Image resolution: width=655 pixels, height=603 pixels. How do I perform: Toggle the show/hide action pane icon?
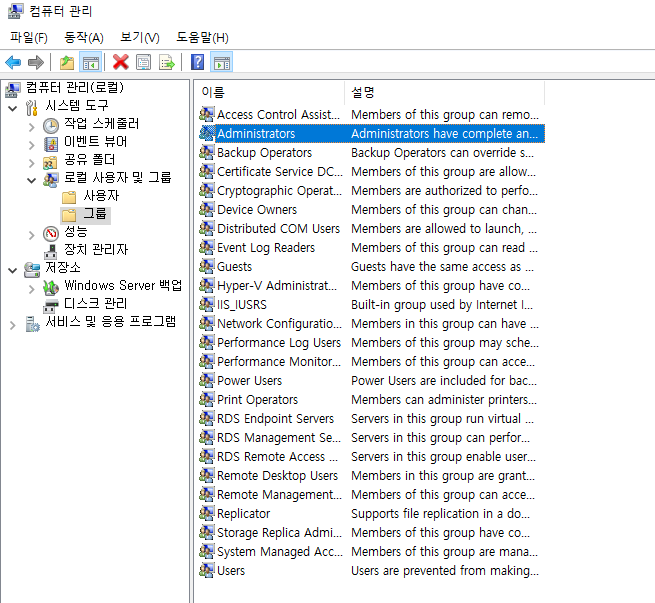tap(221, 63)
